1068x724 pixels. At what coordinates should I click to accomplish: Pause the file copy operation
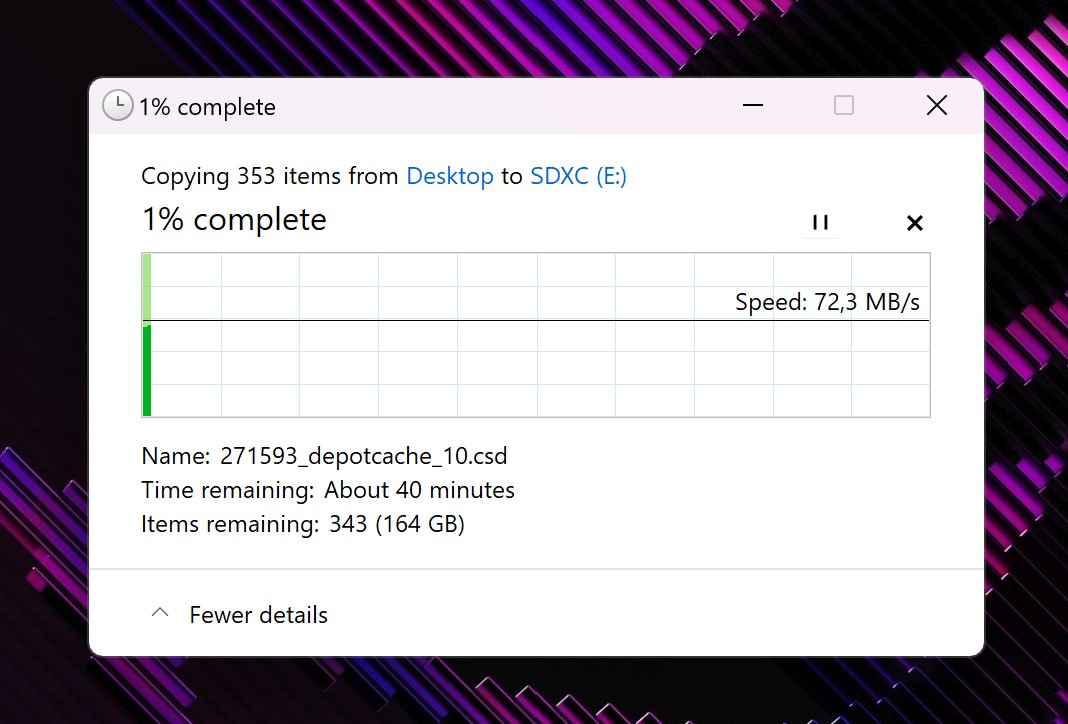pyautogui.click(x=820, y=223)
